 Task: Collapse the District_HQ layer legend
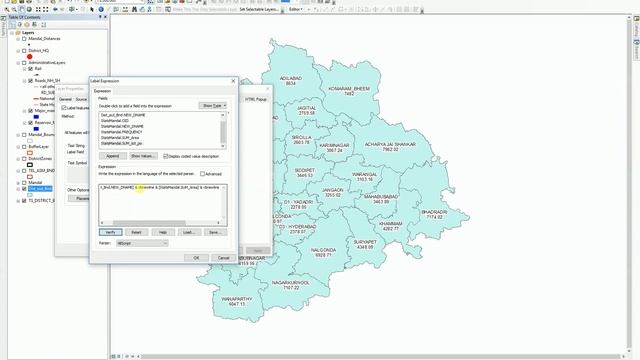pos(18,51)
